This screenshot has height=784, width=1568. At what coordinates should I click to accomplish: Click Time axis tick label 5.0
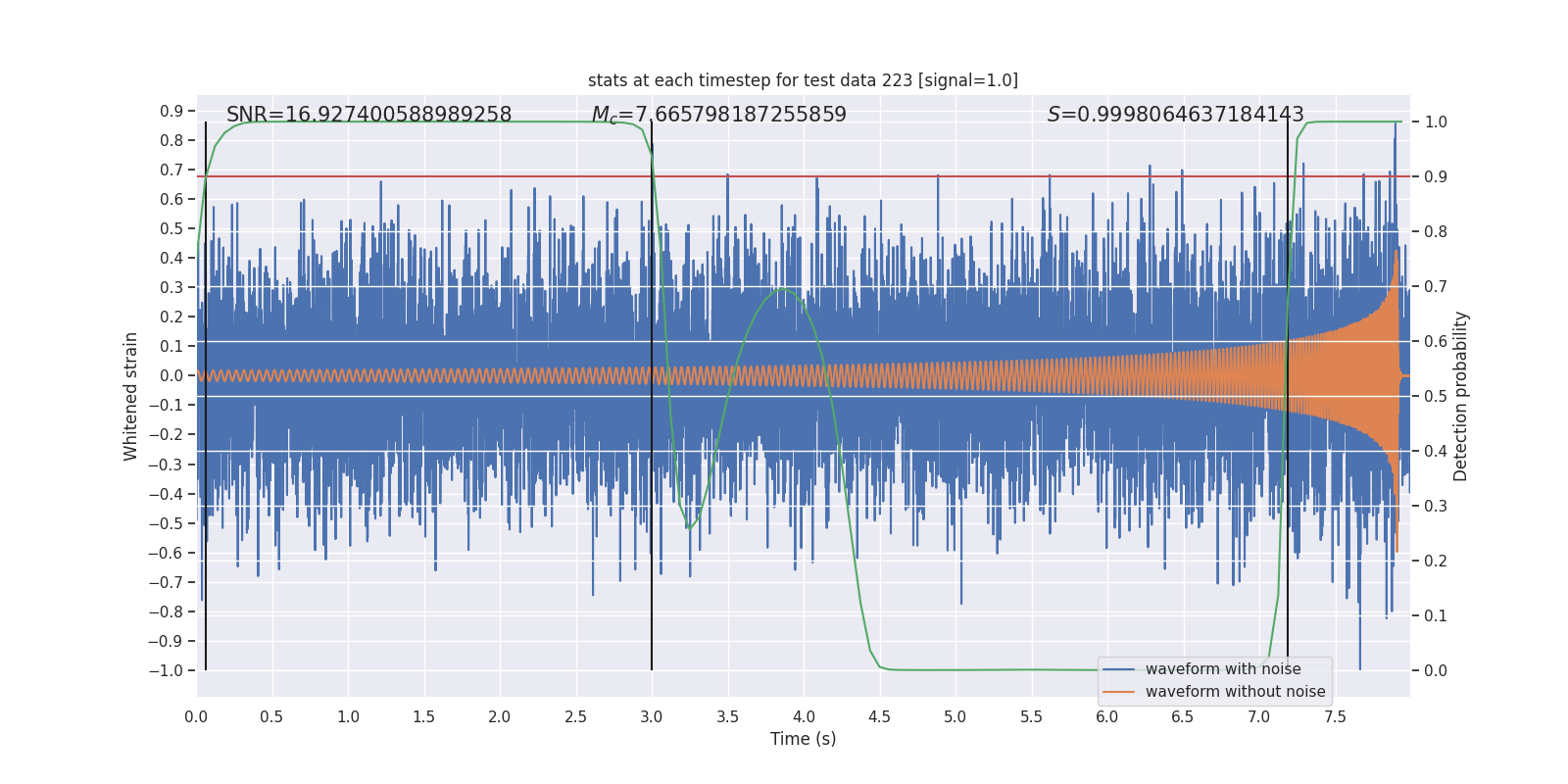click(x=955, y=717)
